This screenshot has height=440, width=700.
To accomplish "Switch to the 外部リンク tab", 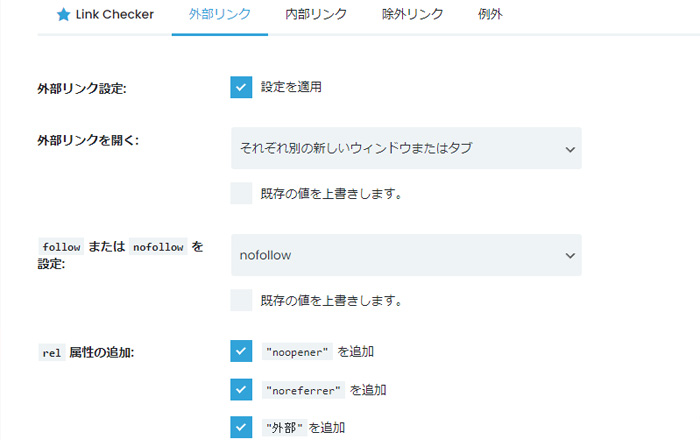I will click(220, 14).
